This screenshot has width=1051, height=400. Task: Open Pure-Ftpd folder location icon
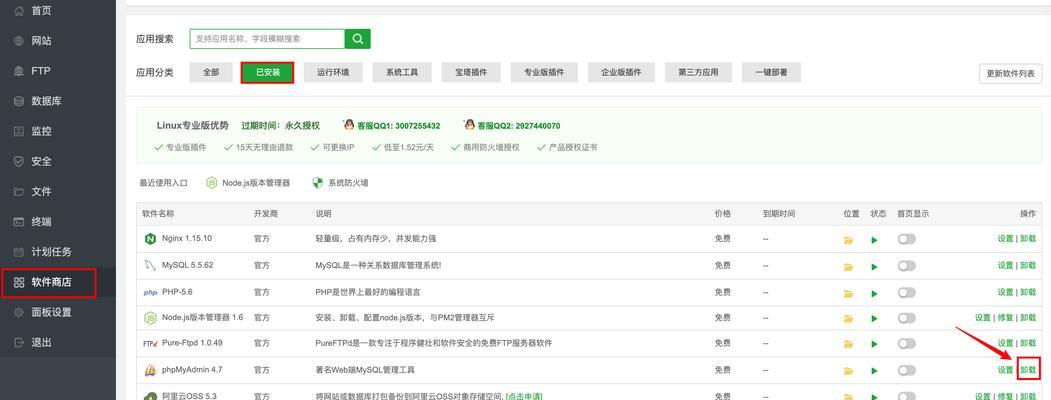tap(849, 344)
